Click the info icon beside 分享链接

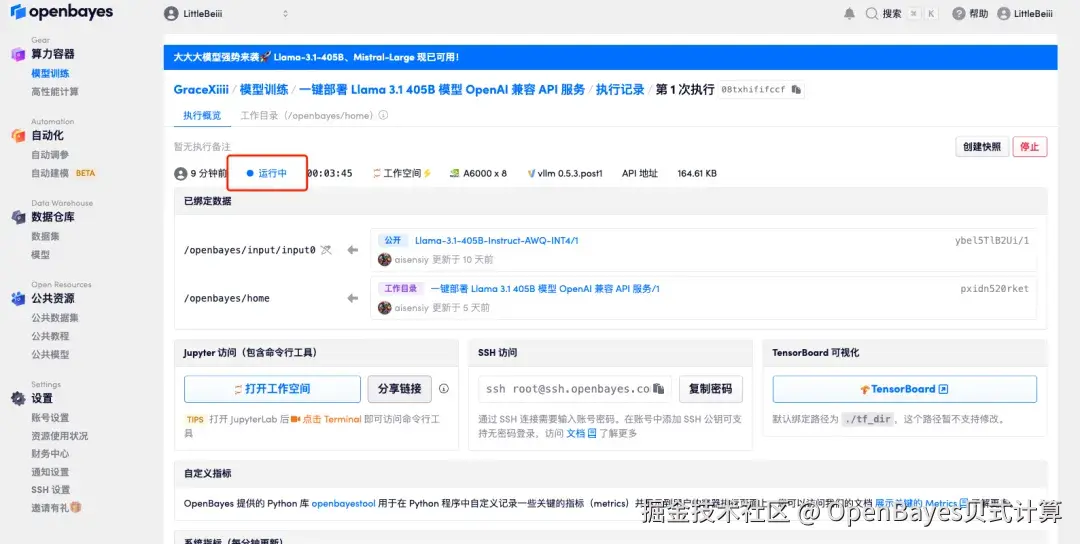tap(444, 388)
